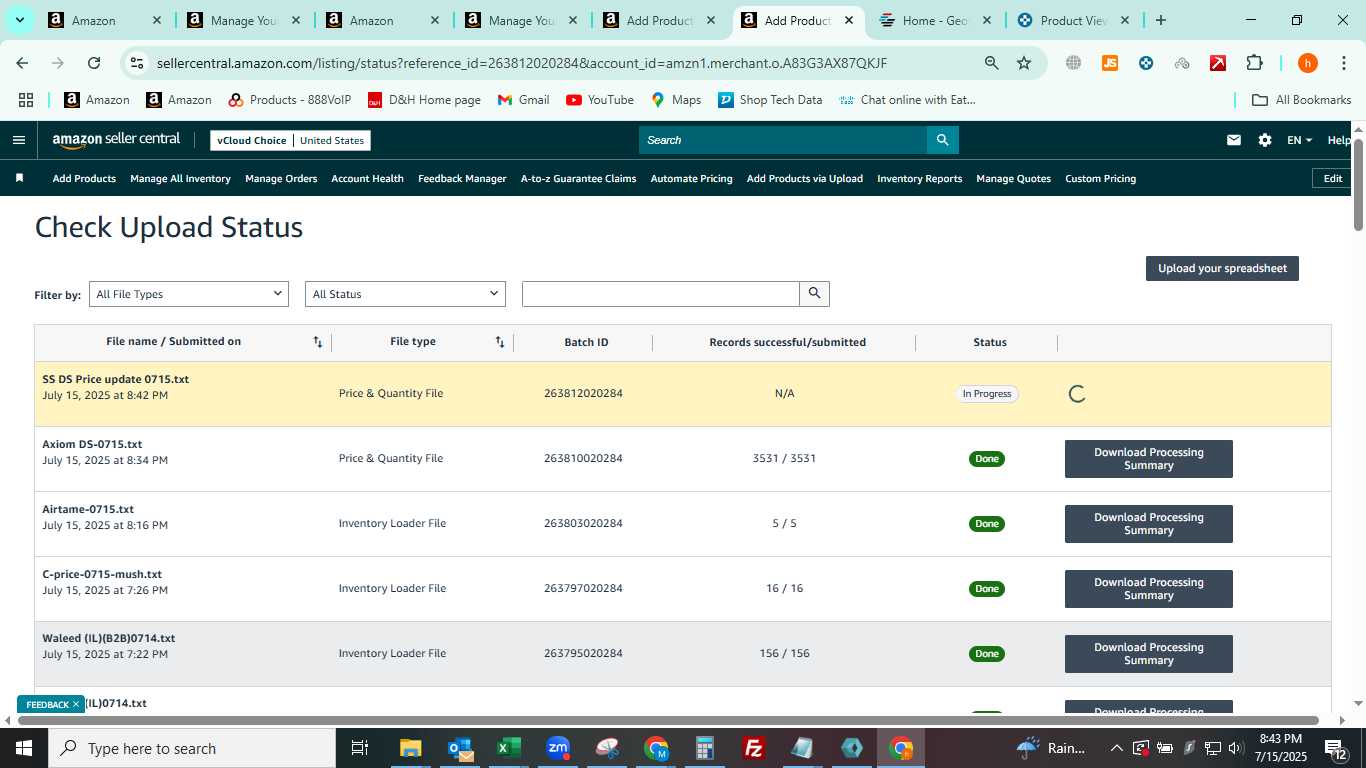Sort by File type arrows
Screen dimensions: 1366x768
[500, 342]
